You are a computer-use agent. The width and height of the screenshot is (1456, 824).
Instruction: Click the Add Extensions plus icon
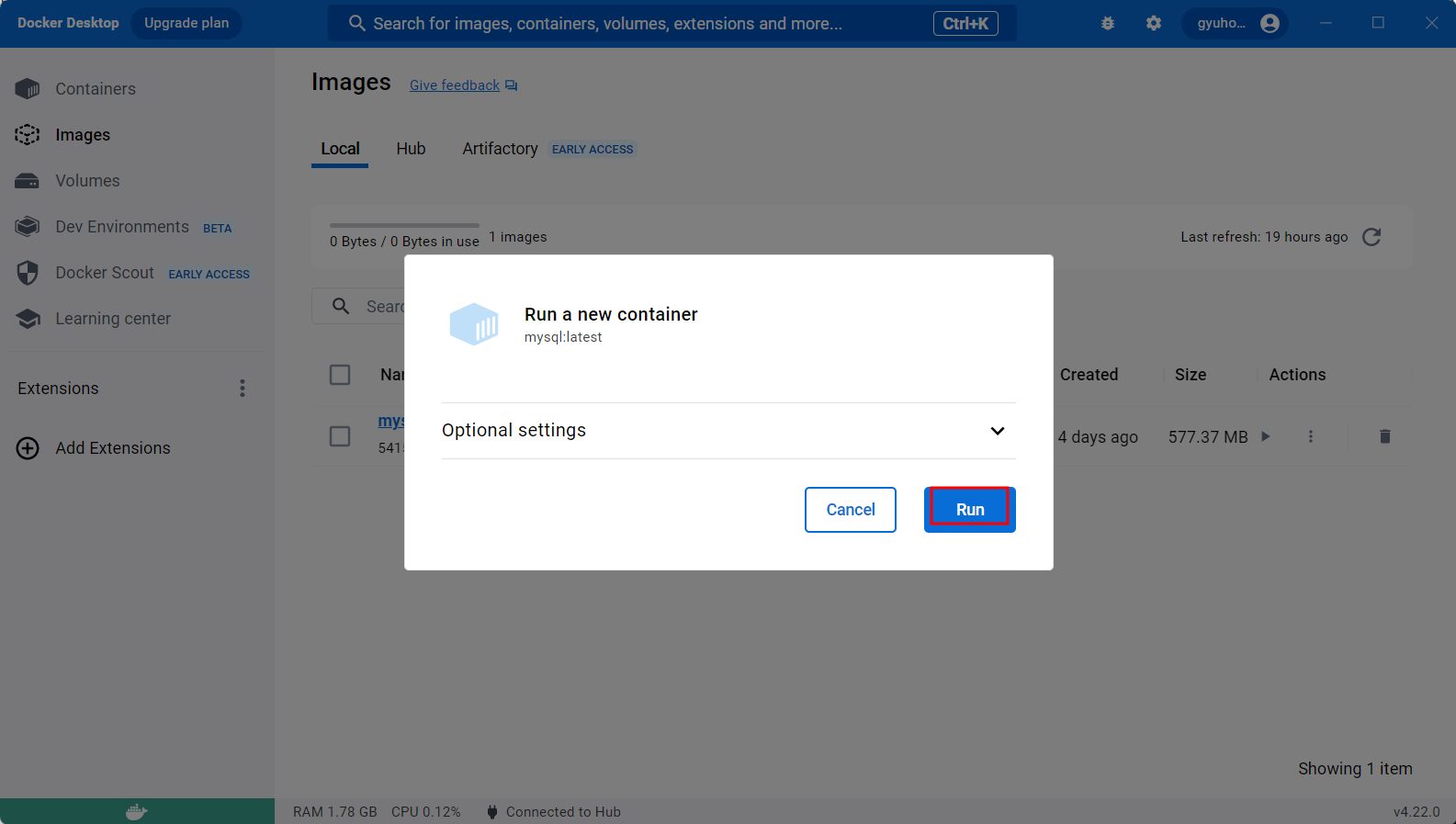click(28, 448)
